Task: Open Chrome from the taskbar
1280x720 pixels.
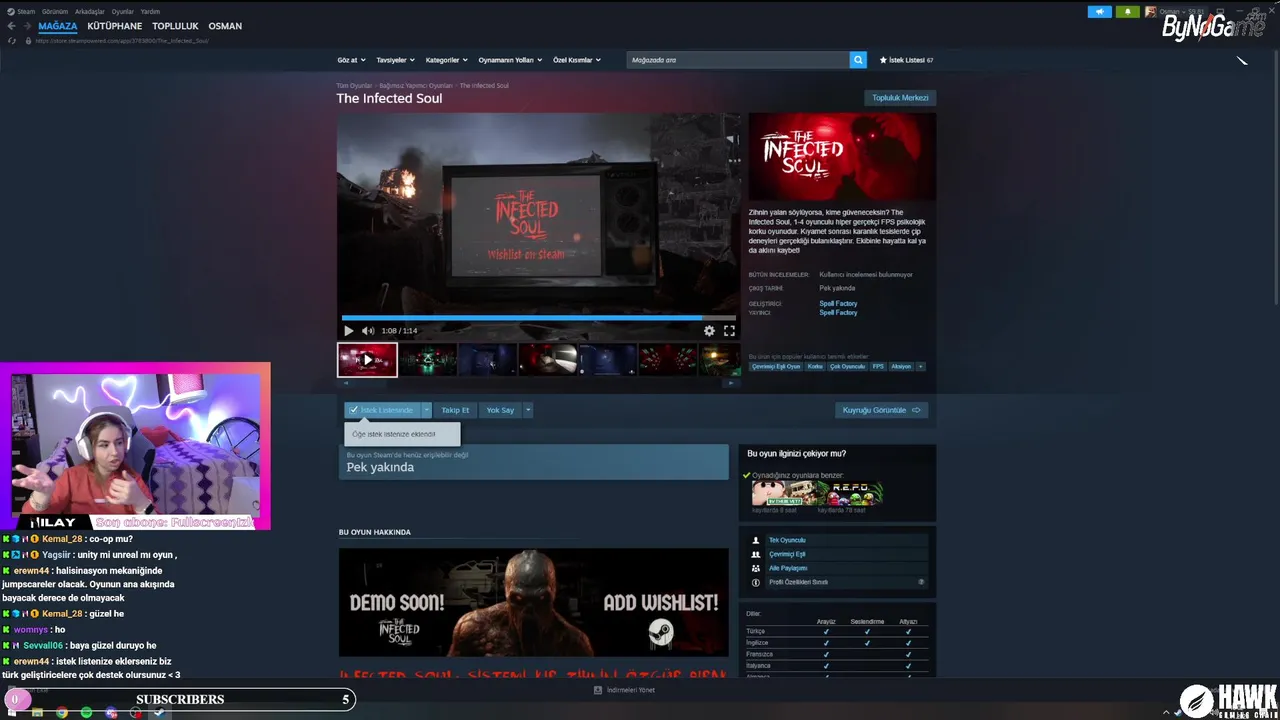Action: pos(62,712)
